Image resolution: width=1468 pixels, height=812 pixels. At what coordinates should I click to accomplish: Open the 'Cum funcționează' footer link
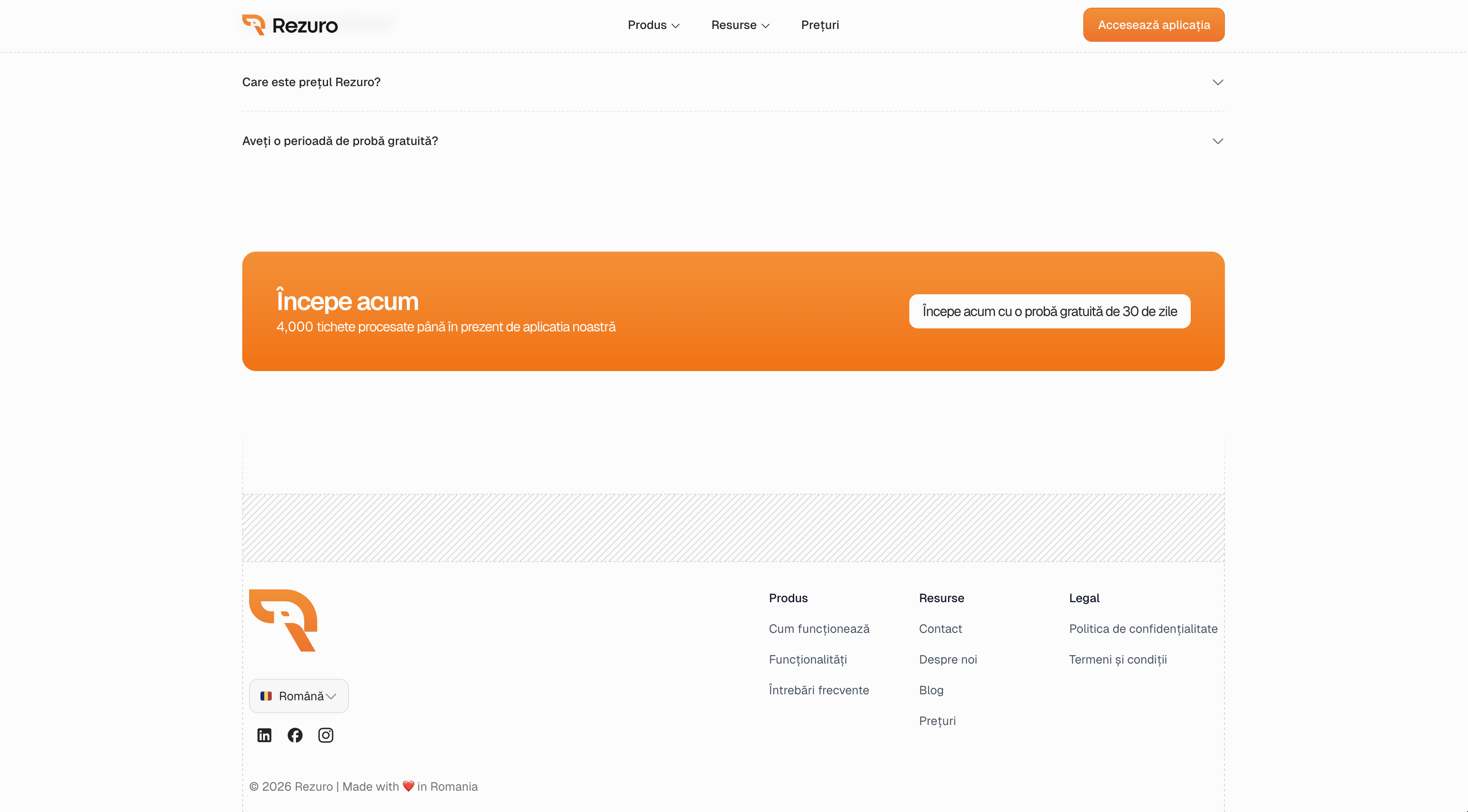[x=819, y=629]
